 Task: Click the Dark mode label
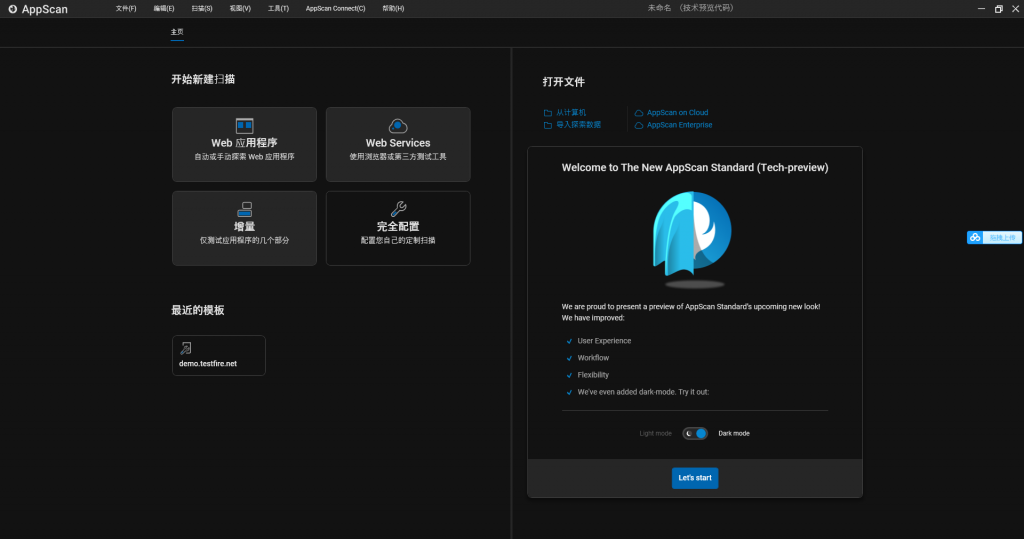(x=734, y=433)
